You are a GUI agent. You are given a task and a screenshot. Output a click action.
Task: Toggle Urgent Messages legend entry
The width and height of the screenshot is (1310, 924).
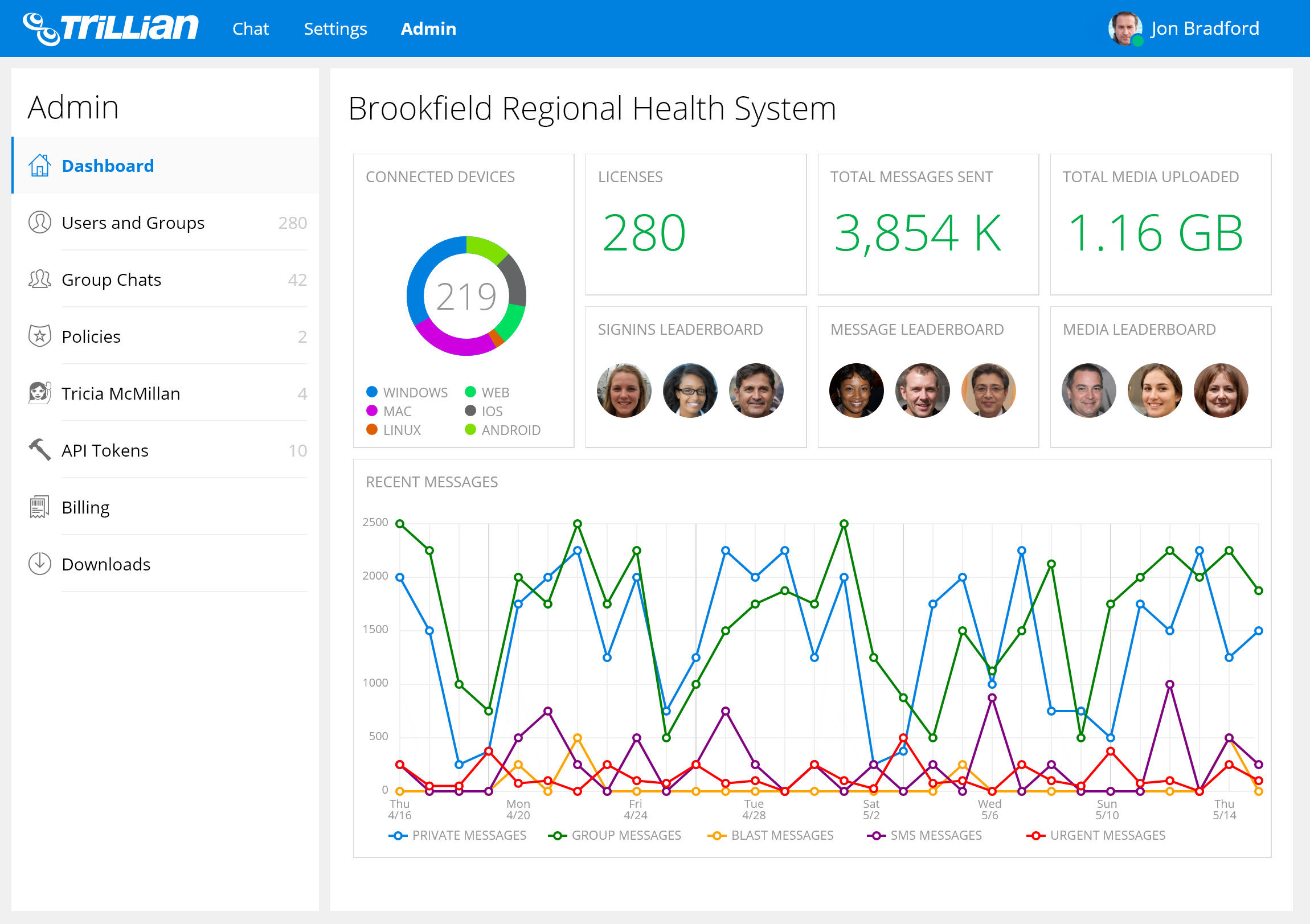(1095, 836)
